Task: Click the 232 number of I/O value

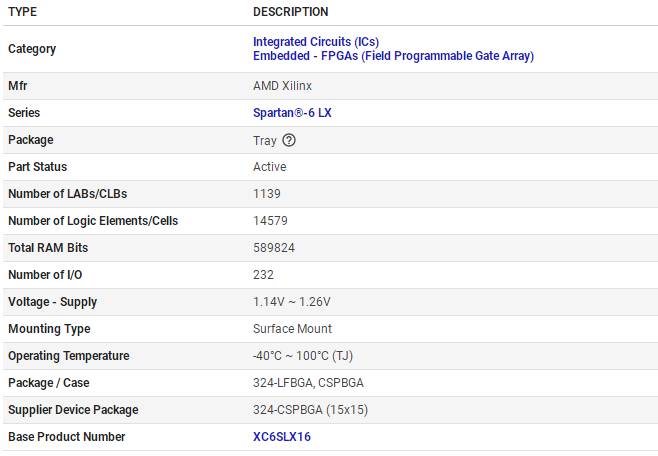Action: point(263,275)
